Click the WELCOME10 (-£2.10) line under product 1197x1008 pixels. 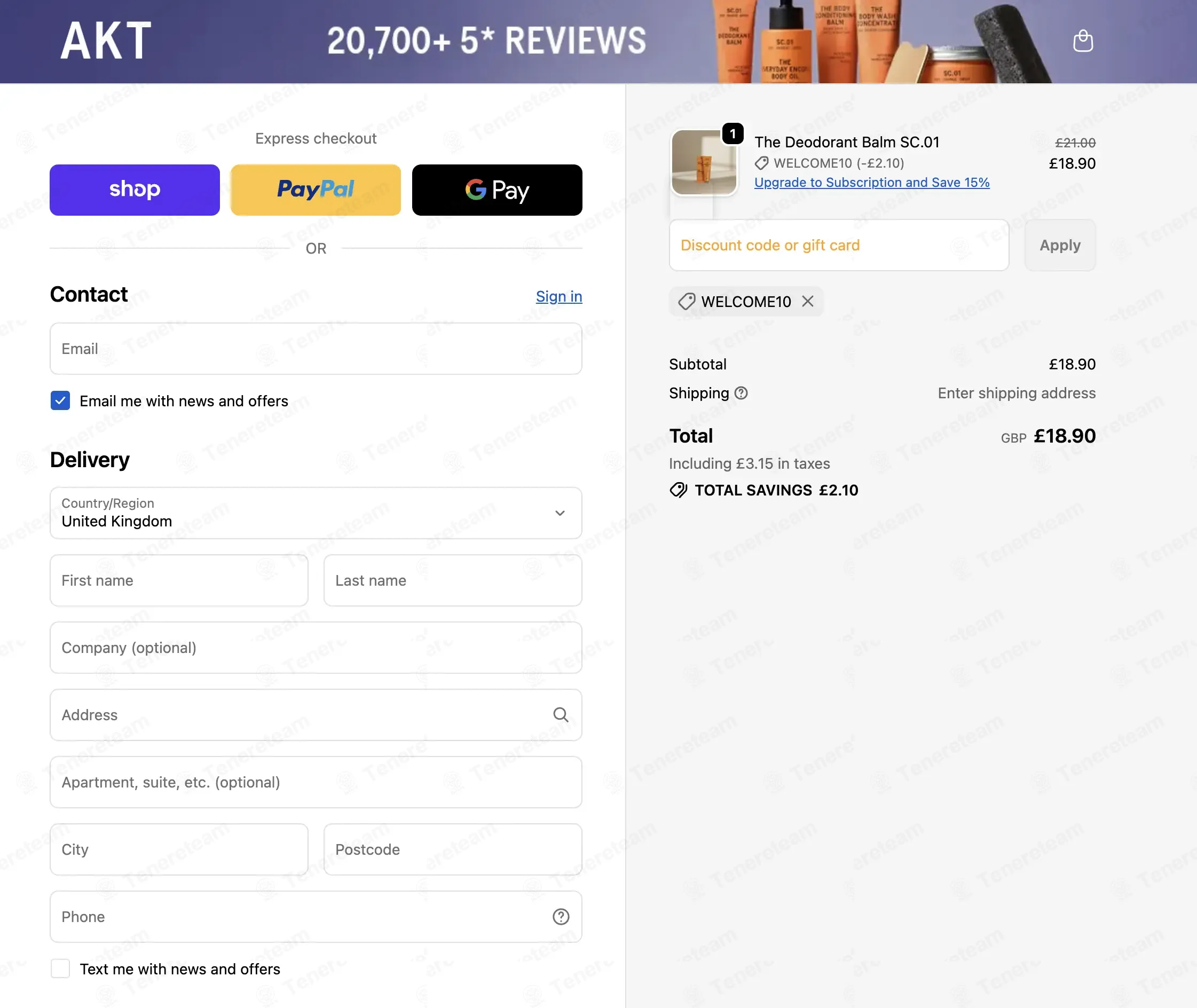(x=829, y=163)
